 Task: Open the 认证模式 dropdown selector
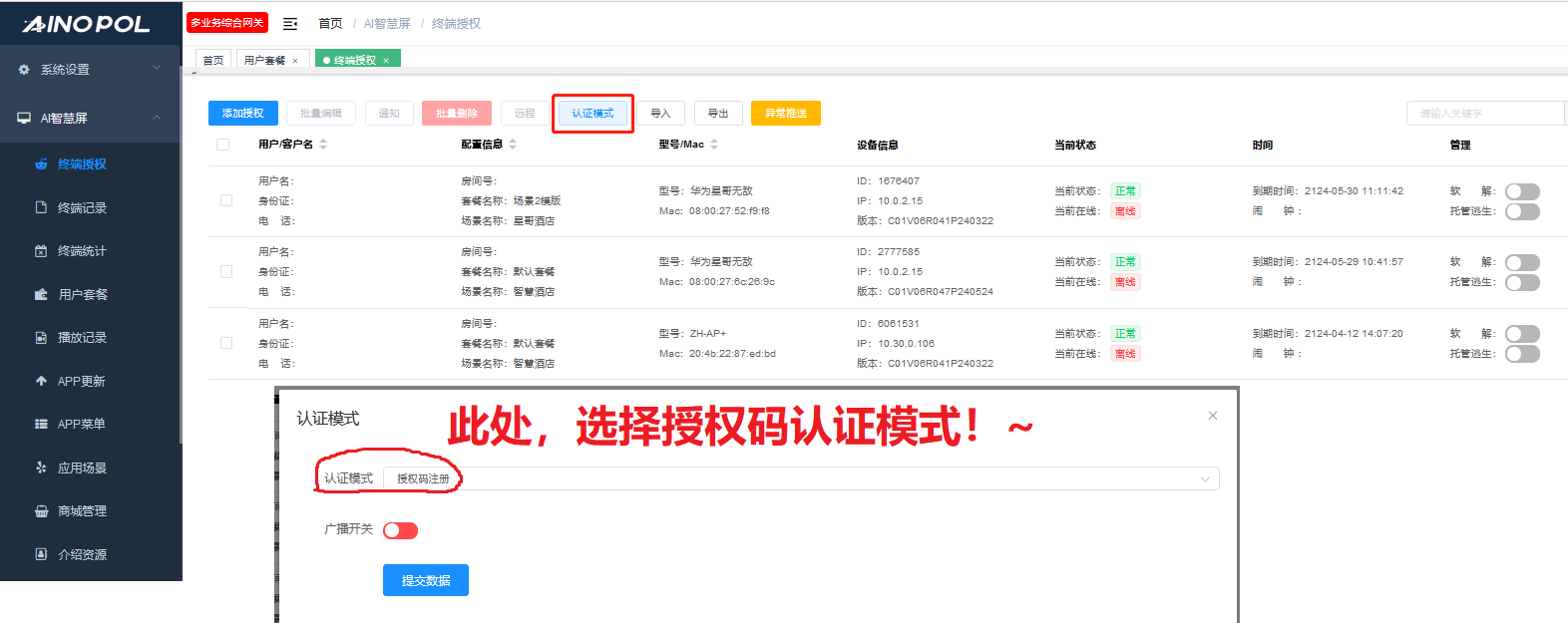[800, 479]
